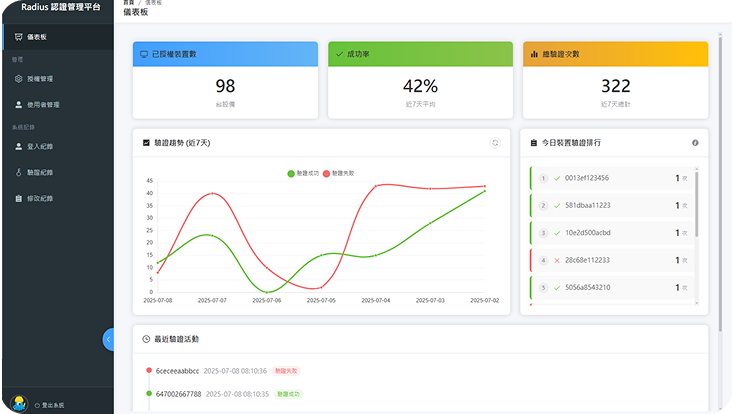Click the person icon beside 使用者管理
This screenshot has height=414, width=732.
point(18,104)
